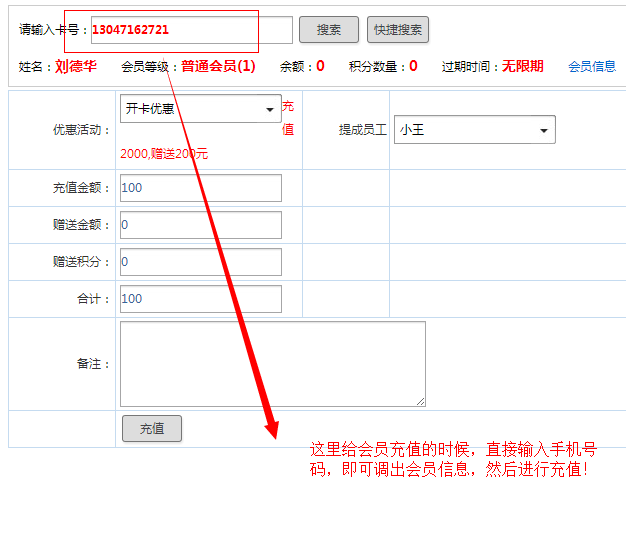Click the 合计 total field
This screenshot has height=533, width=626.
(200, 299)
